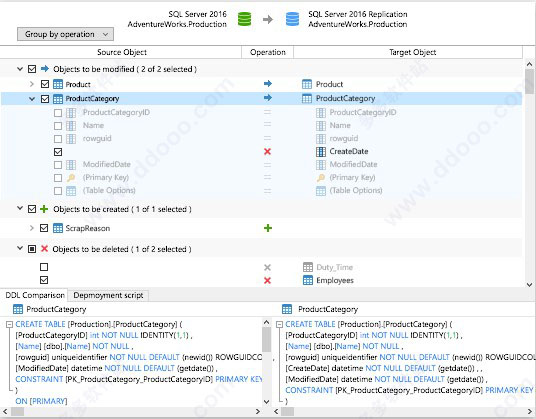The width and height of the screenshot is (536, 419).
Task: Open the Group by operation dropdown
Action: 65,34
